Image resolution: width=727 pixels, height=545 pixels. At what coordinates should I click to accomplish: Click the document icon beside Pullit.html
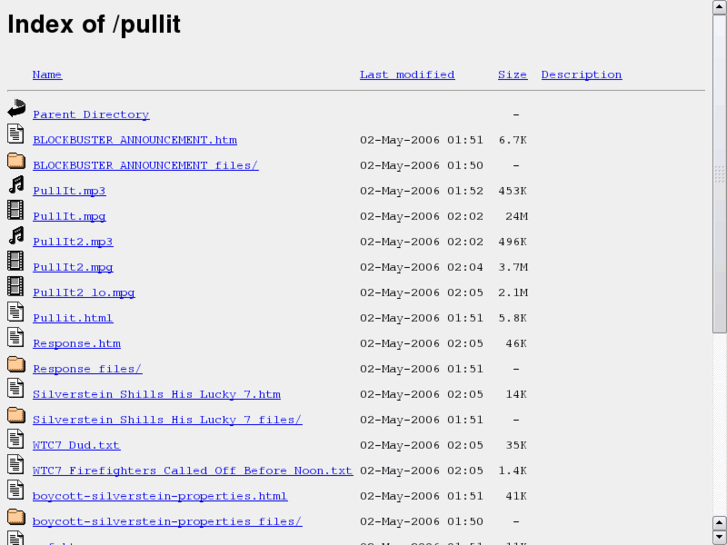tap(15, 312)
